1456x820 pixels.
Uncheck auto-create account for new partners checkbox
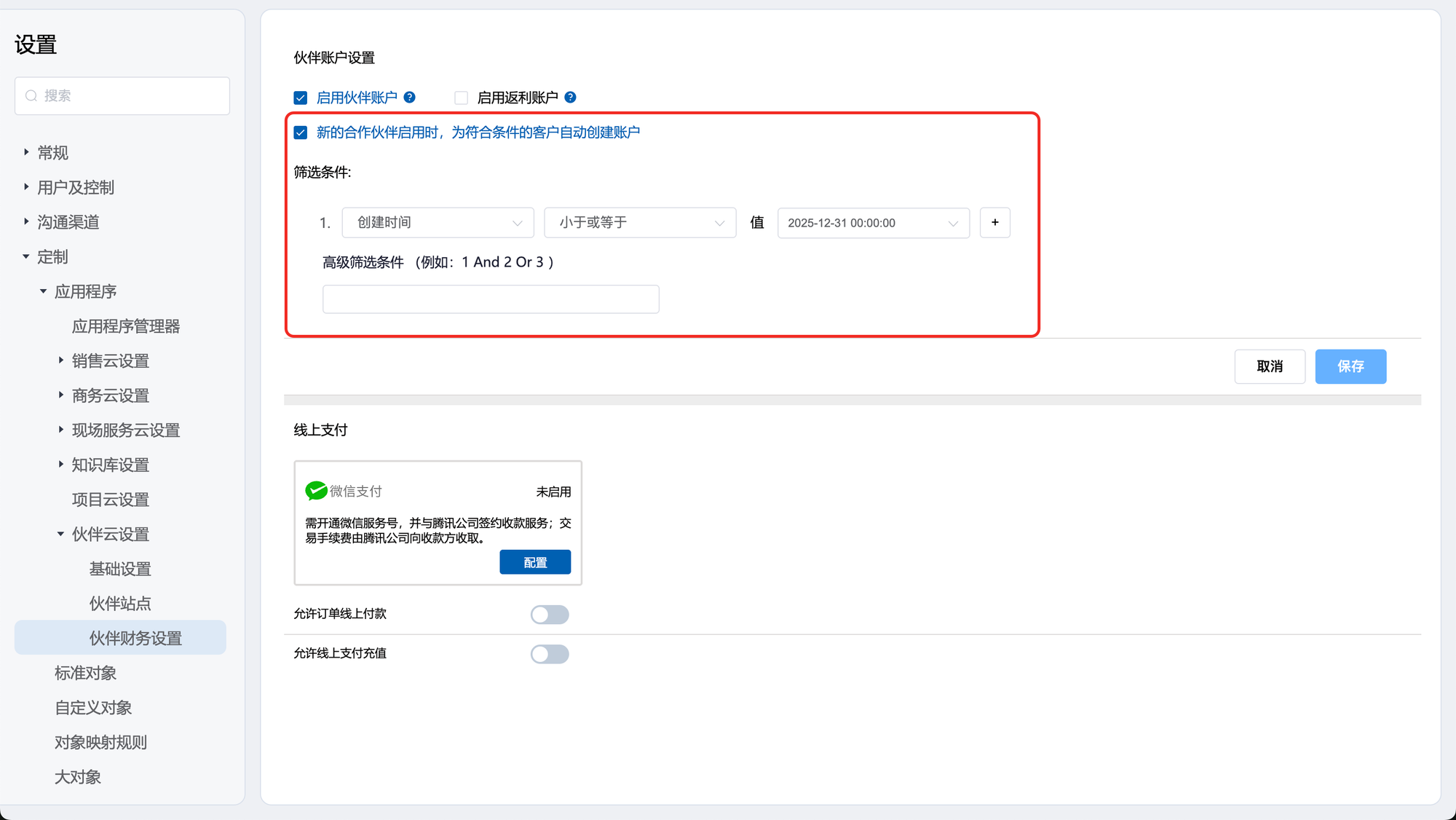(301, 133)
